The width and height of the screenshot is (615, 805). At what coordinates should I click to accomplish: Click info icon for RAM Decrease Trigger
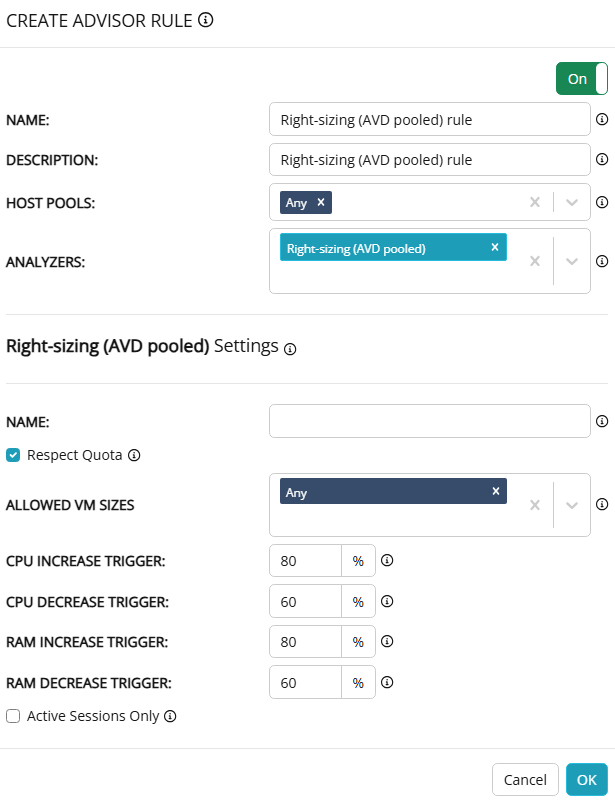pyautogui.click(x=387, y=683)
